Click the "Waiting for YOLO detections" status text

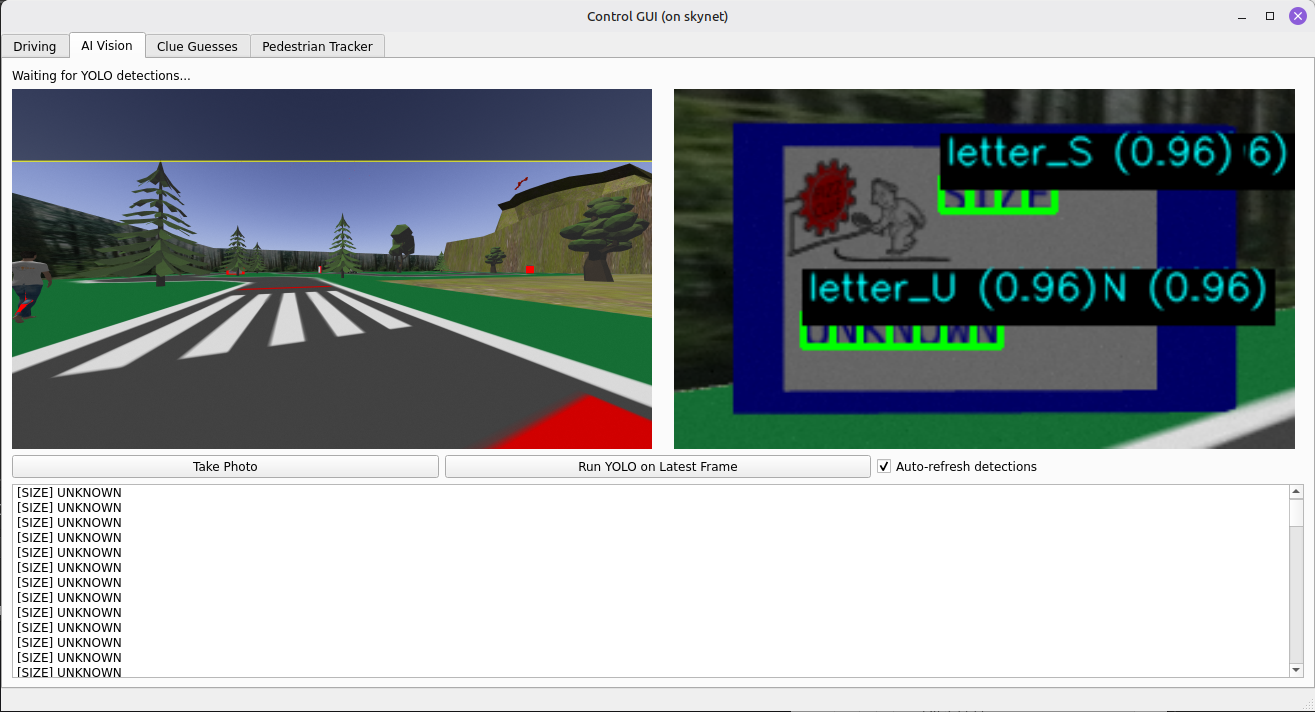pyautogui.click(x=101, y=76)
